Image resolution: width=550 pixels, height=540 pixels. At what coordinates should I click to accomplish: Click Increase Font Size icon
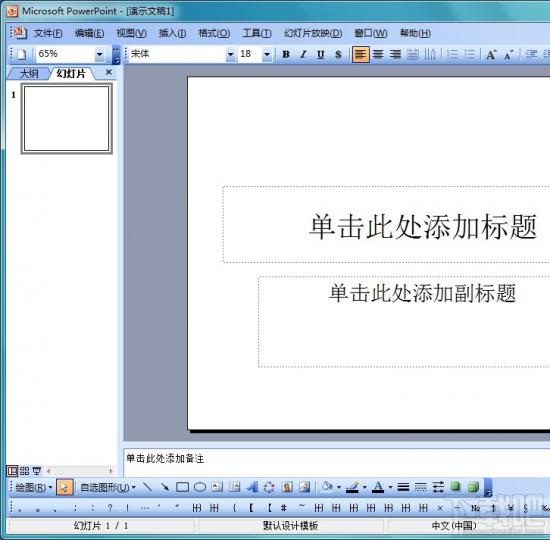(491, 54)
